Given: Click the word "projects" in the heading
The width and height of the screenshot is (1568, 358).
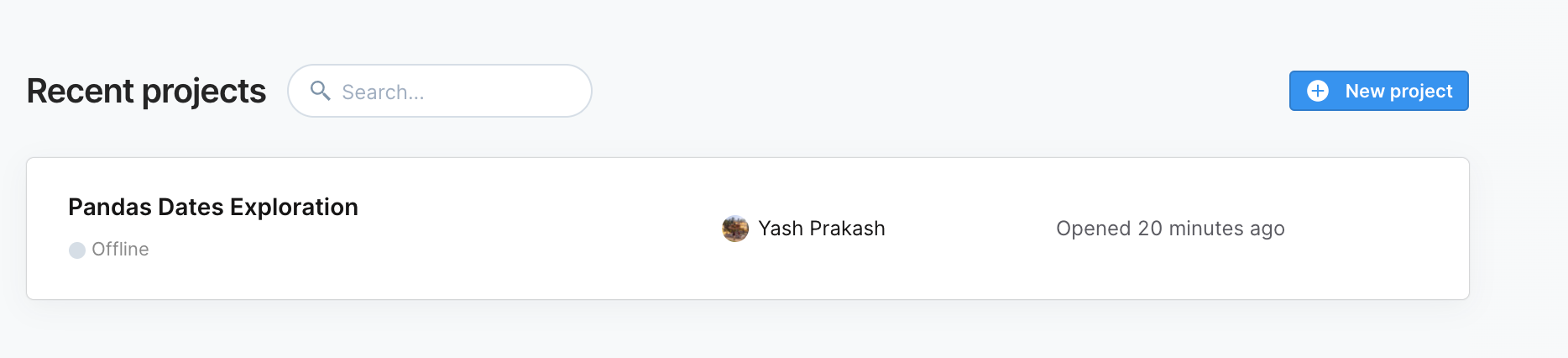Looking at the screenshot, I should click(x=204, y=91).
